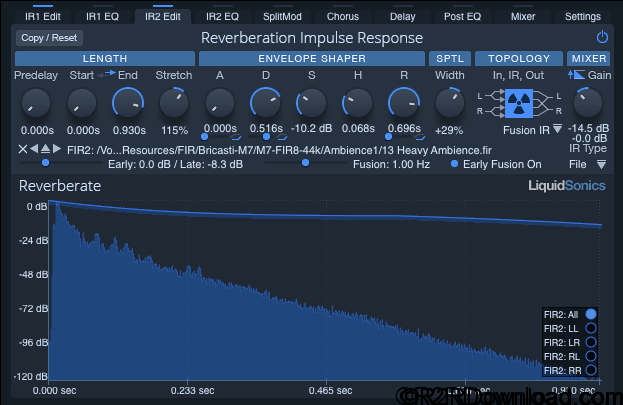
Task: Click the Start knob
Action: tap(82, 103)
